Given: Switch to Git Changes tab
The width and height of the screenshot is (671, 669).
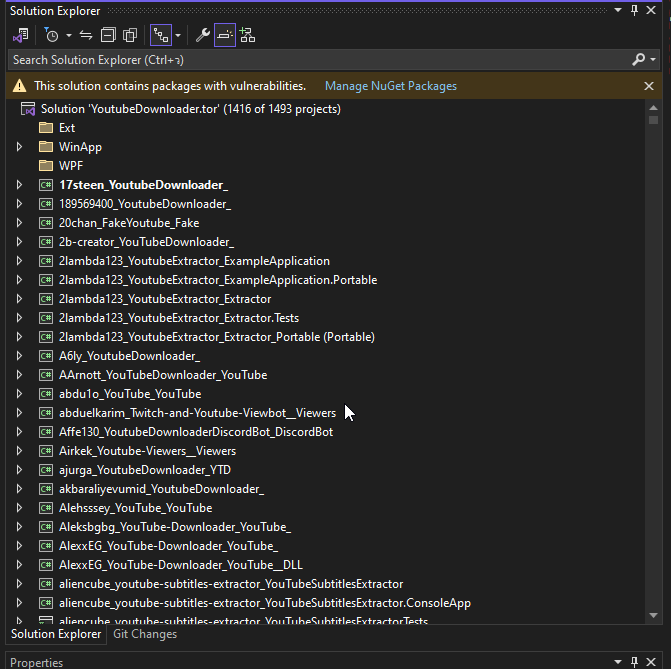Looking at the screenshot, I should tap(145, 634).
